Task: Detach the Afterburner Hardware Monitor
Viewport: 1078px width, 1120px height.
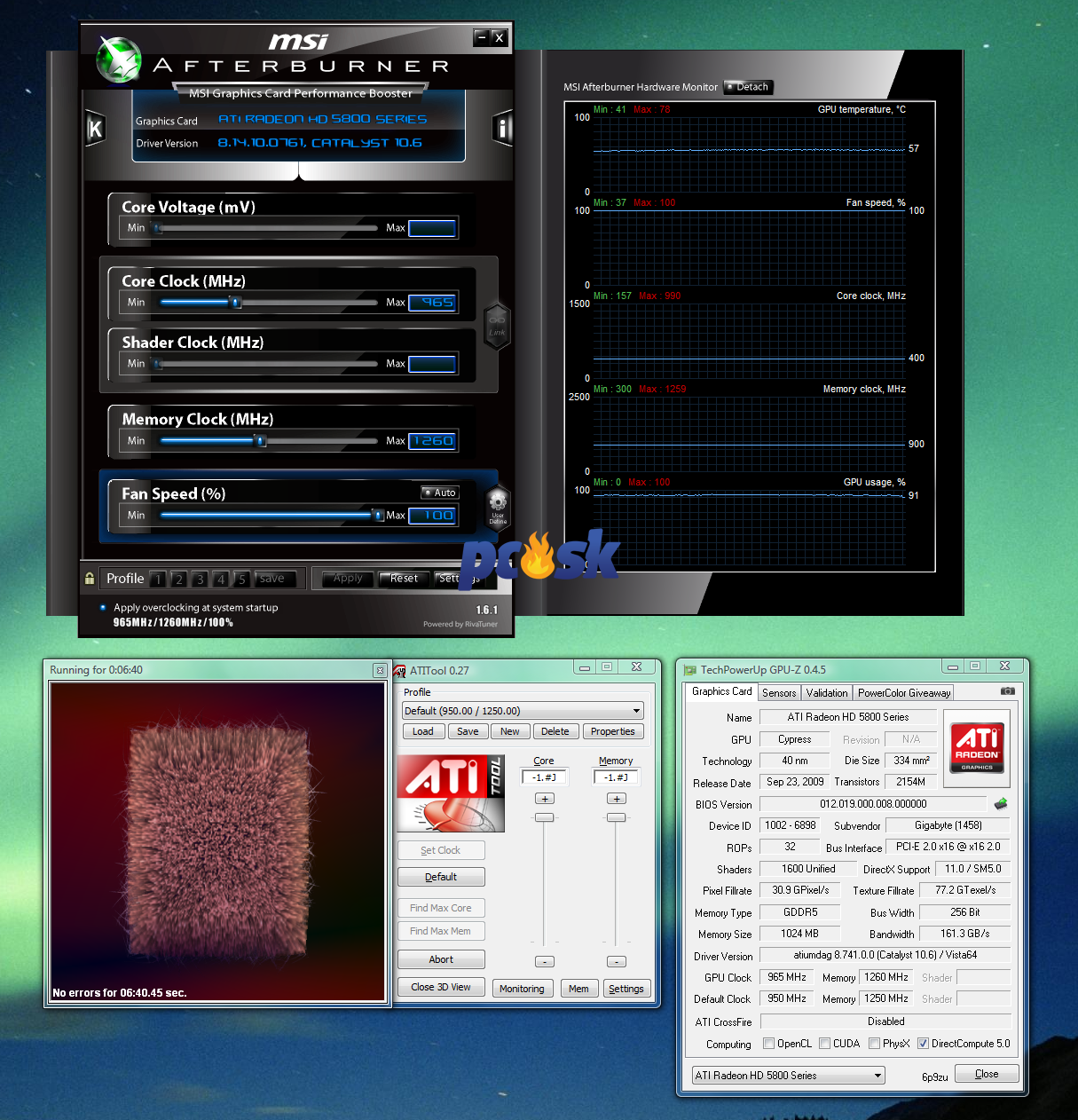Action: point(749,87)
